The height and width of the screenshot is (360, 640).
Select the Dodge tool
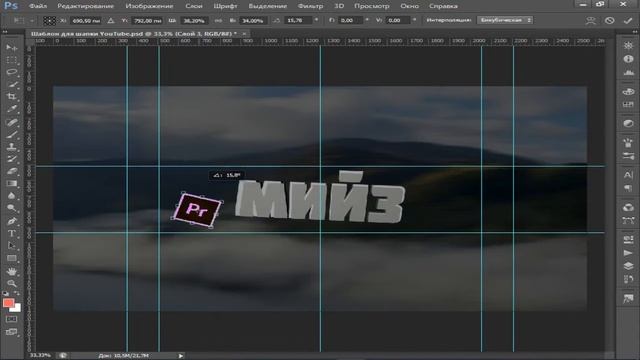tap(11, 208)
